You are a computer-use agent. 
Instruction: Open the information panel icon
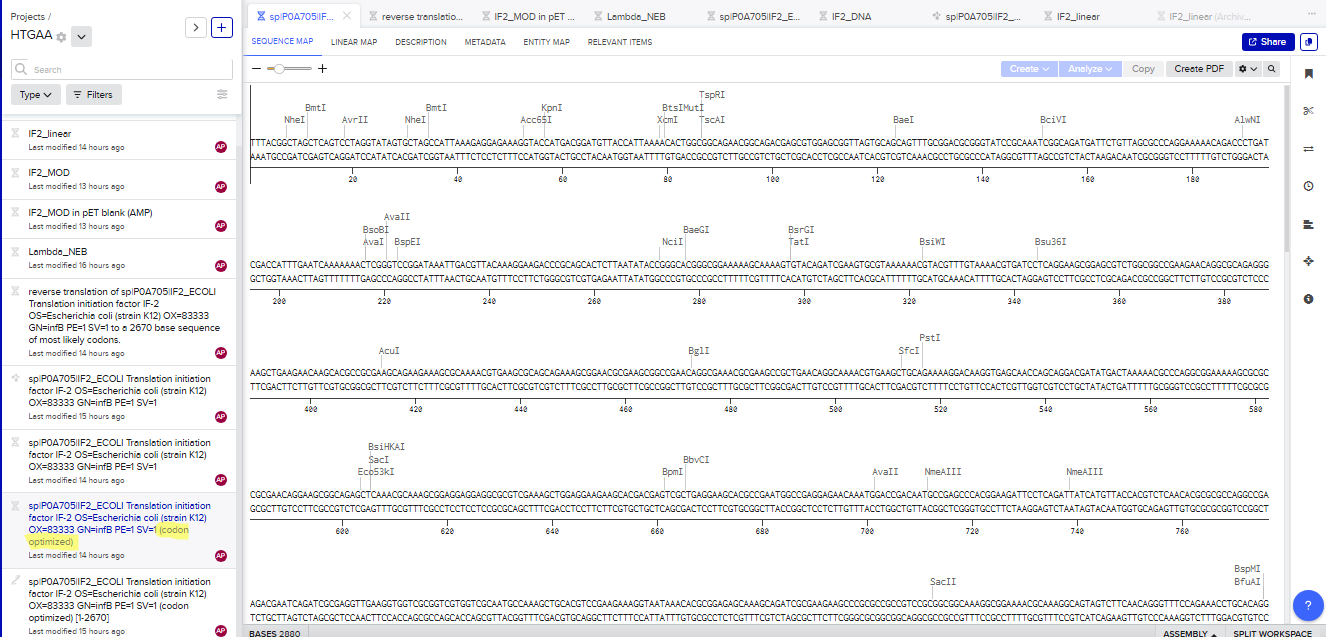pos(1308,299)
